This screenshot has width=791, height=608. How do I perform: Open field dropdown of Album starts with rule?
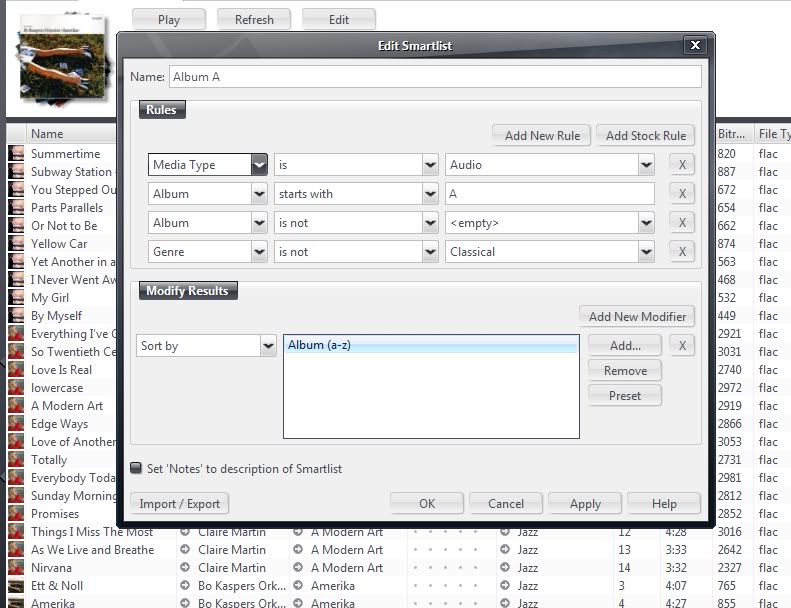coord(259,194)
